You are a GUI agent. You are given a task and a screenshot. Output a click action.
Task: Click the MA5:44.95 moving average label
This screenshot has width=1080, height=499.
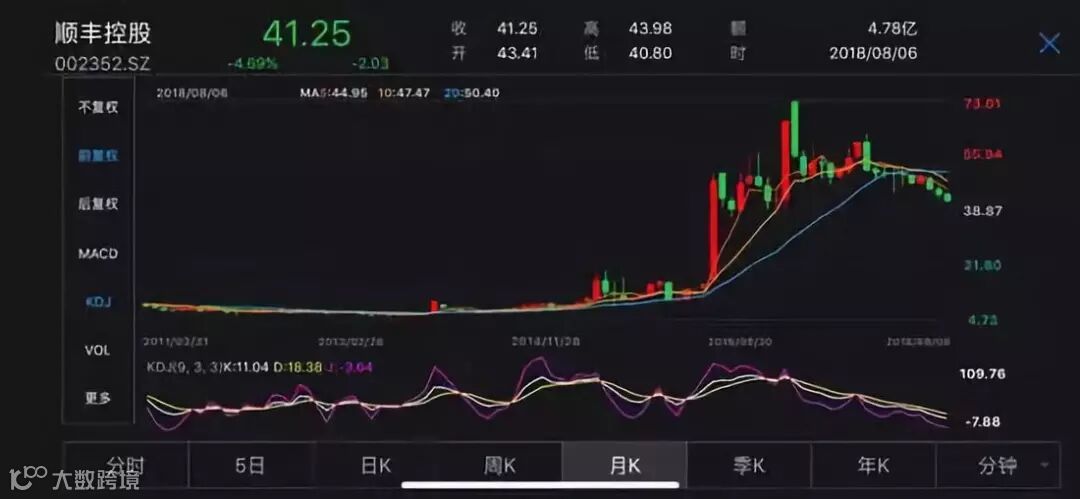333,92
